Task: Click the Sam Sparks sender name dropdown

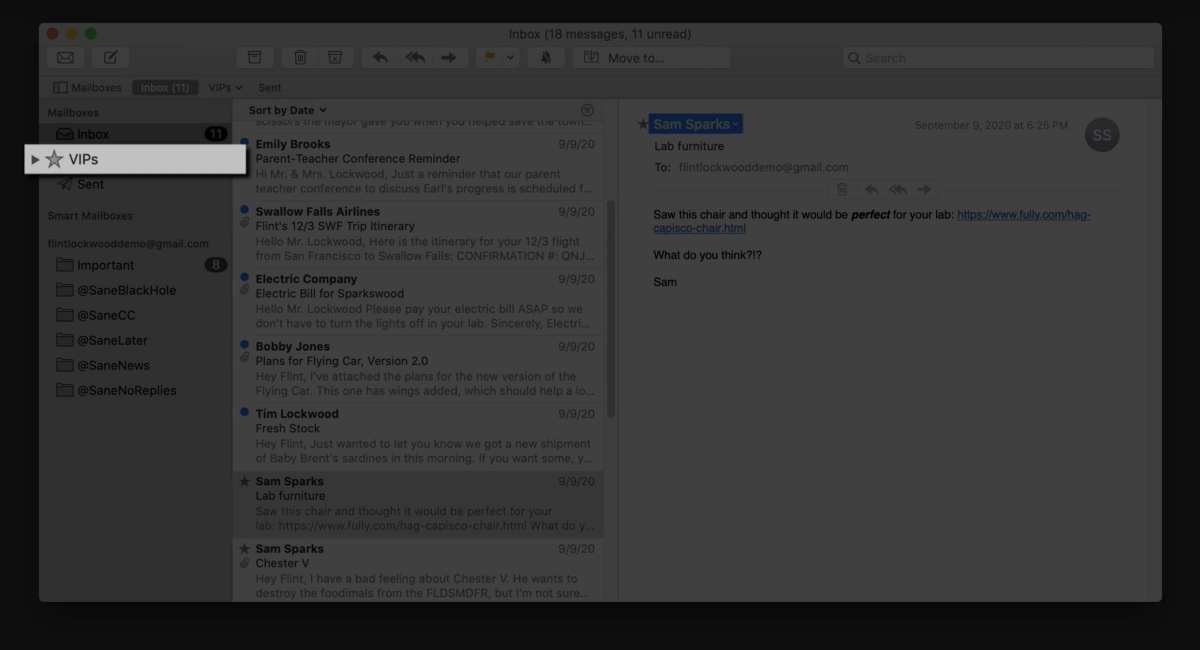Action: [x=696, y=124]
